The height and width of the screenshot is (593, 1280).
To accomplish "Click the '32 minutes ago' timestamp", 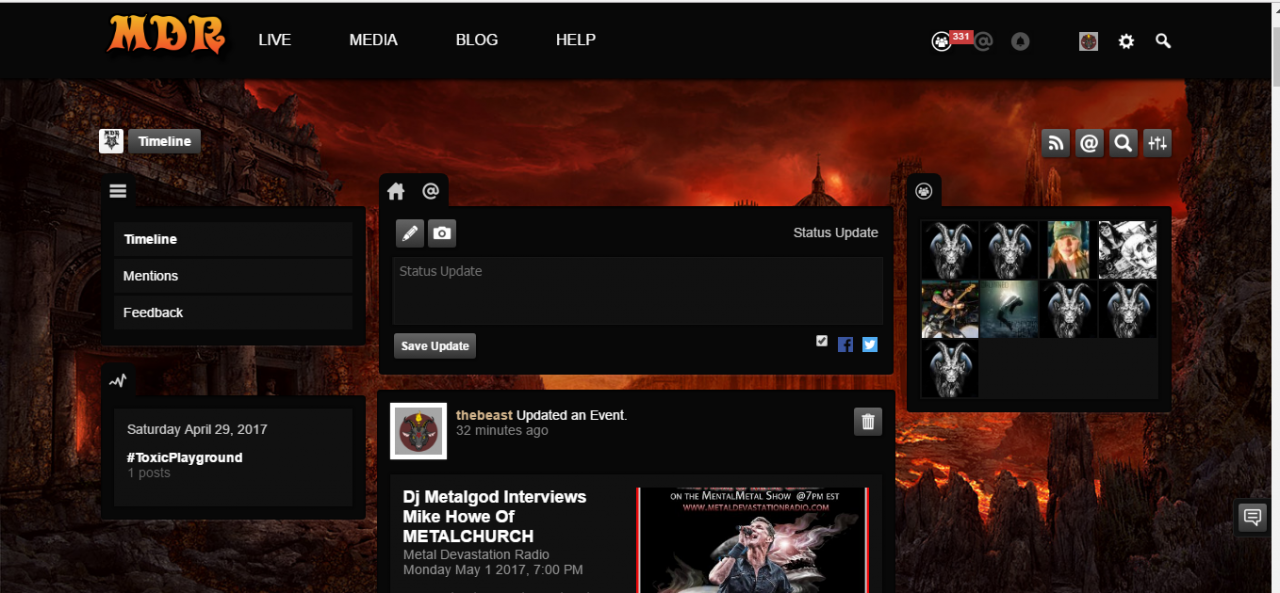I will pyautogui.click(x=502, y=430).
